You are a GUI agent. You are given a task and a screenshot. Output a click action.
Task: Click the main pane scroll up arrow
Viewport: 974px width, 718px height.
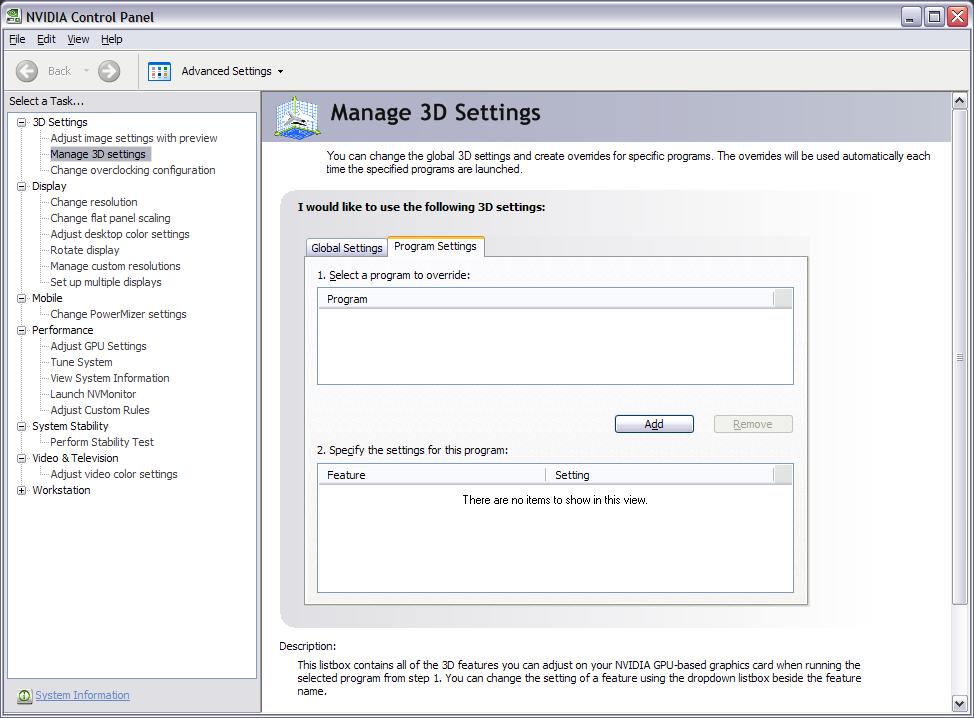(x=960, y=101)
